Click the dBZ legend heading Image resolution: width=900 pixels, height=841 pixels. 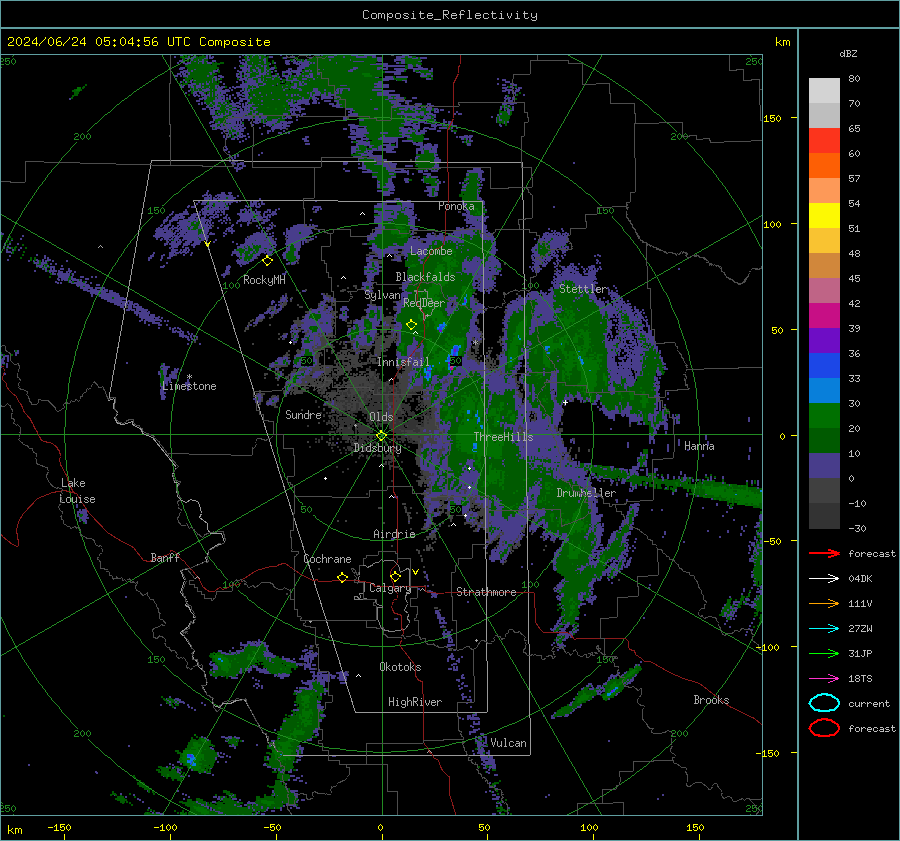[x=848, y=53]
